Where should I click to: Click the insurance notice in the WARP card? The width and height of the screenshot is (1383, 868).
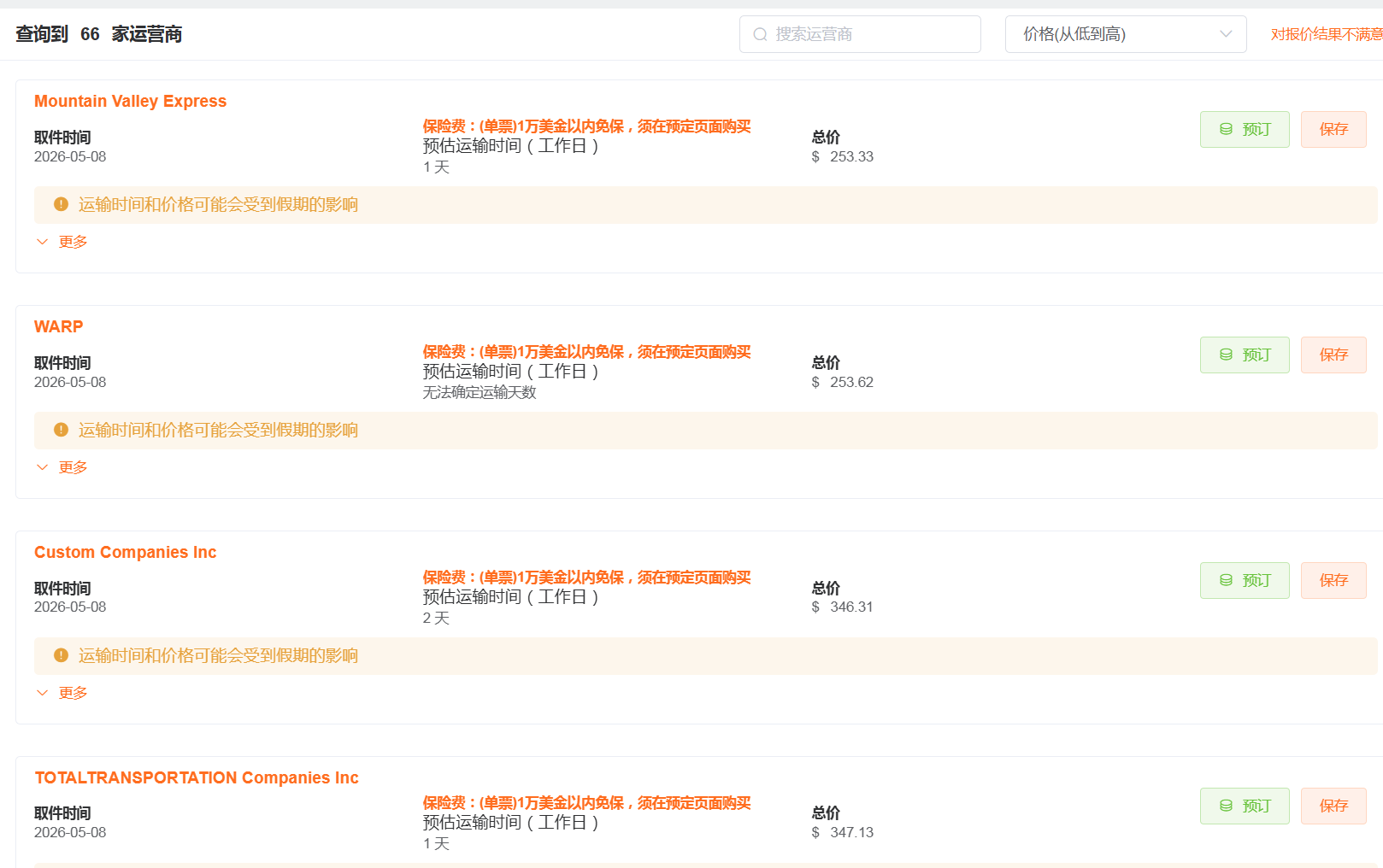tap(586, 352)
